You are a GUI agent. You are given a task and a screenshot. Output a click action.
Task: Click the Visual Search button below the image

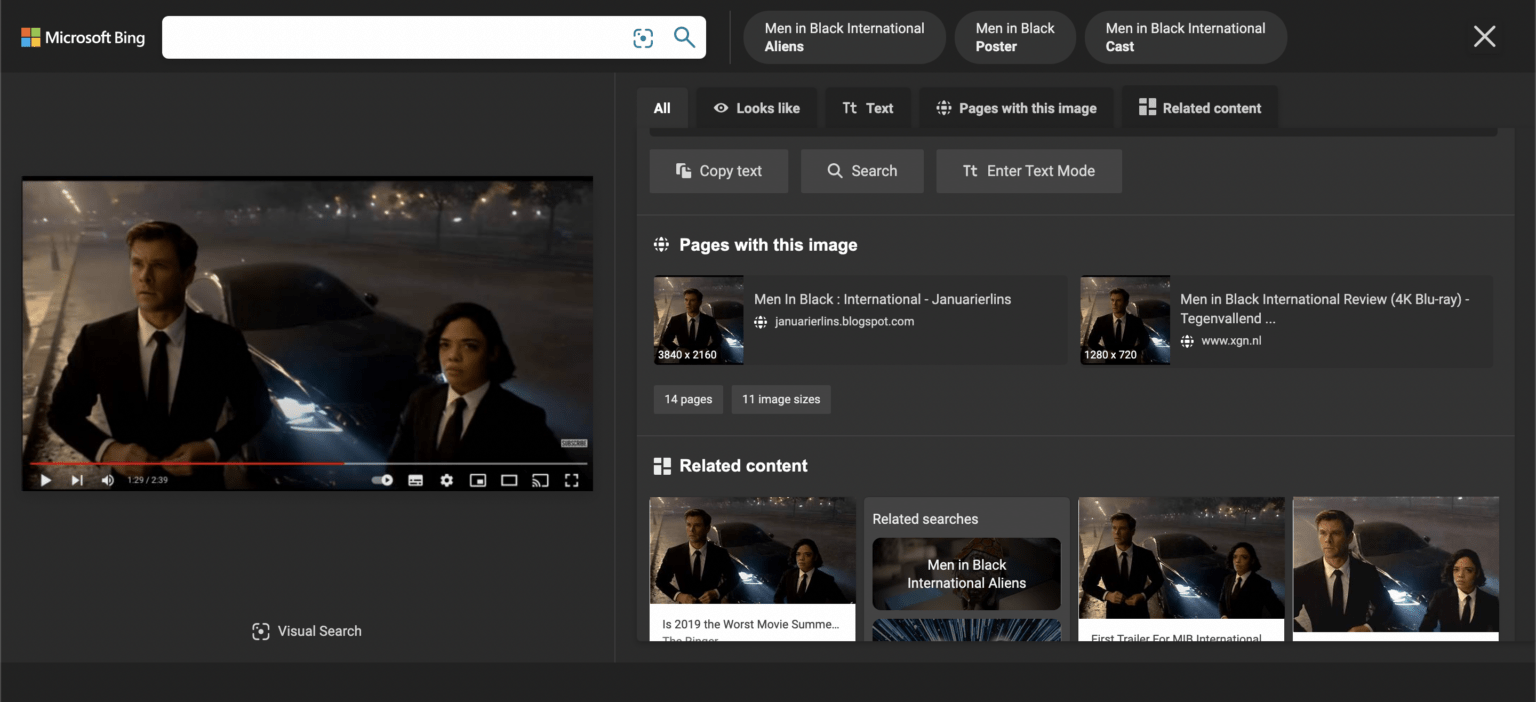(307, 631)
